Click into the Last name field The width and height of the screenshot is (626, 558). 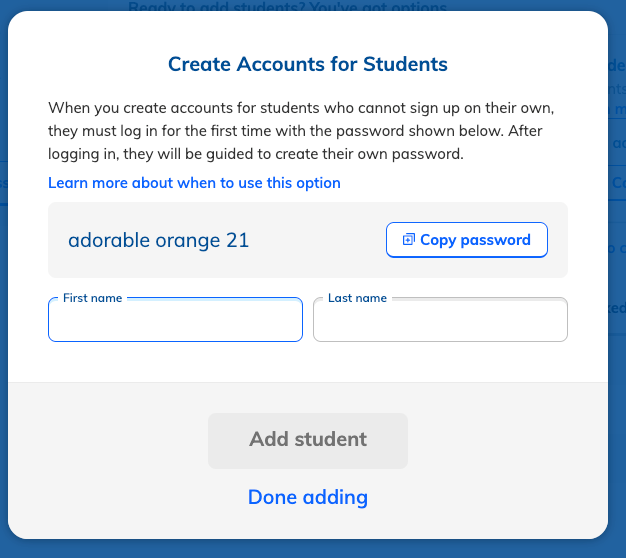tap(440, 320)
